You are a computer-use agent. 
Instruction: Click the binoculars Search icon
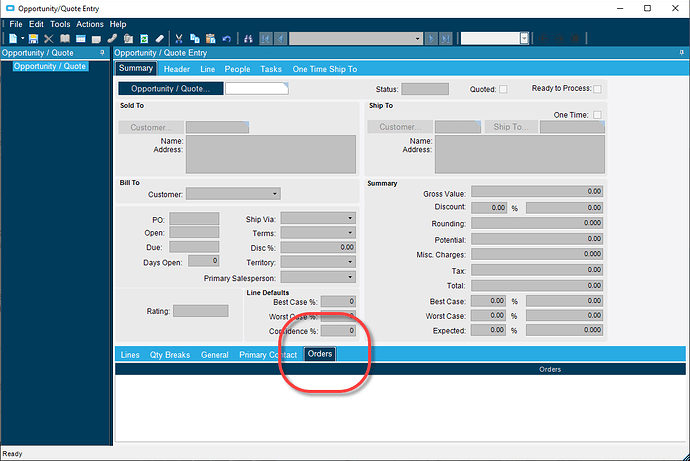[248, 39]
